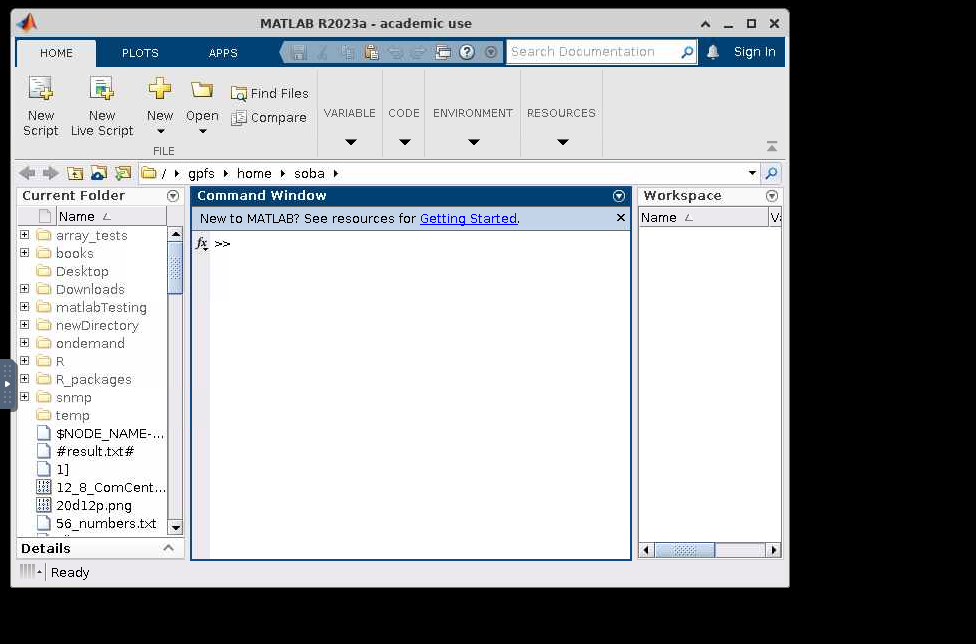976x644 pixels.
Task: Navigate forward in folder history
Action: click(50, 173)
